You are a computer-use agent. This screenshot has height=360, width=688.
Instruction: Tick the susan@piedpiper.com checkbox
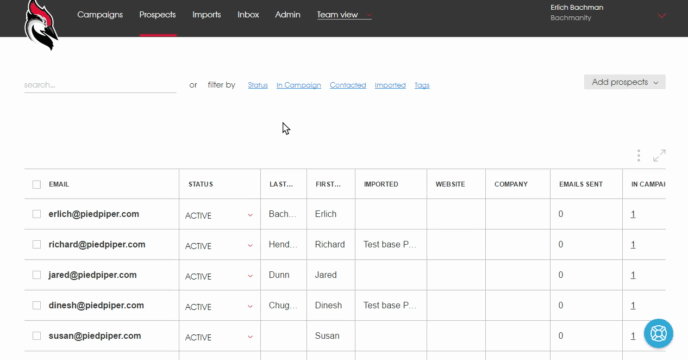[36, 336]
